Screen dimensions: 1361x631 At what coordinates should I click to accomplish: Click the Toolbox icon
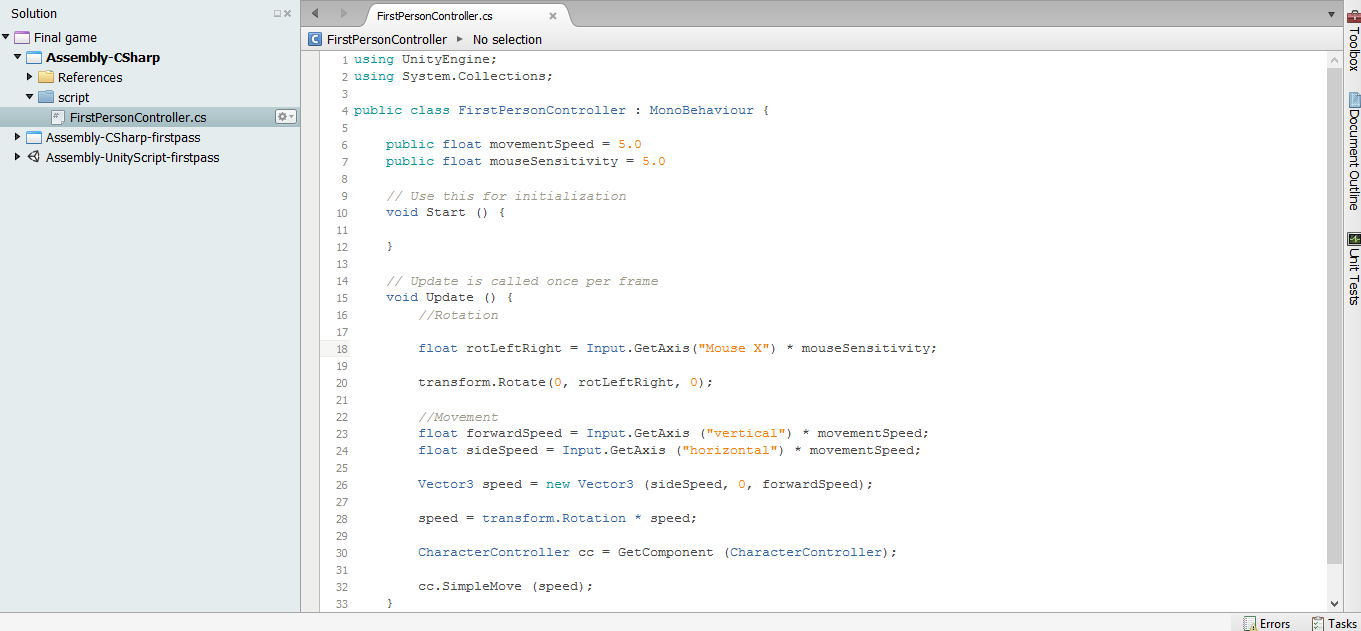(x=1353, y=16)
